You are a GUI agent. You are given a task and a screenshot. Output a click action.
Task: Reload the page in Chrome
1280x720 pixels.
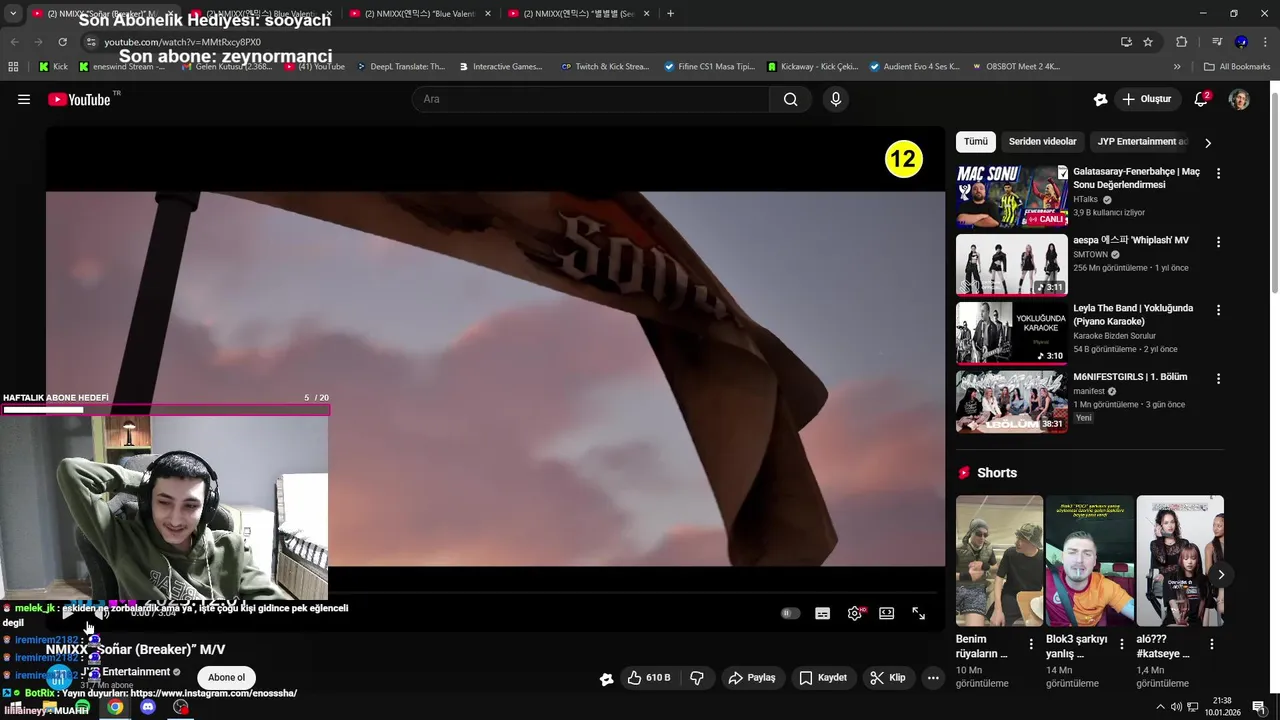tap(62, 42)
